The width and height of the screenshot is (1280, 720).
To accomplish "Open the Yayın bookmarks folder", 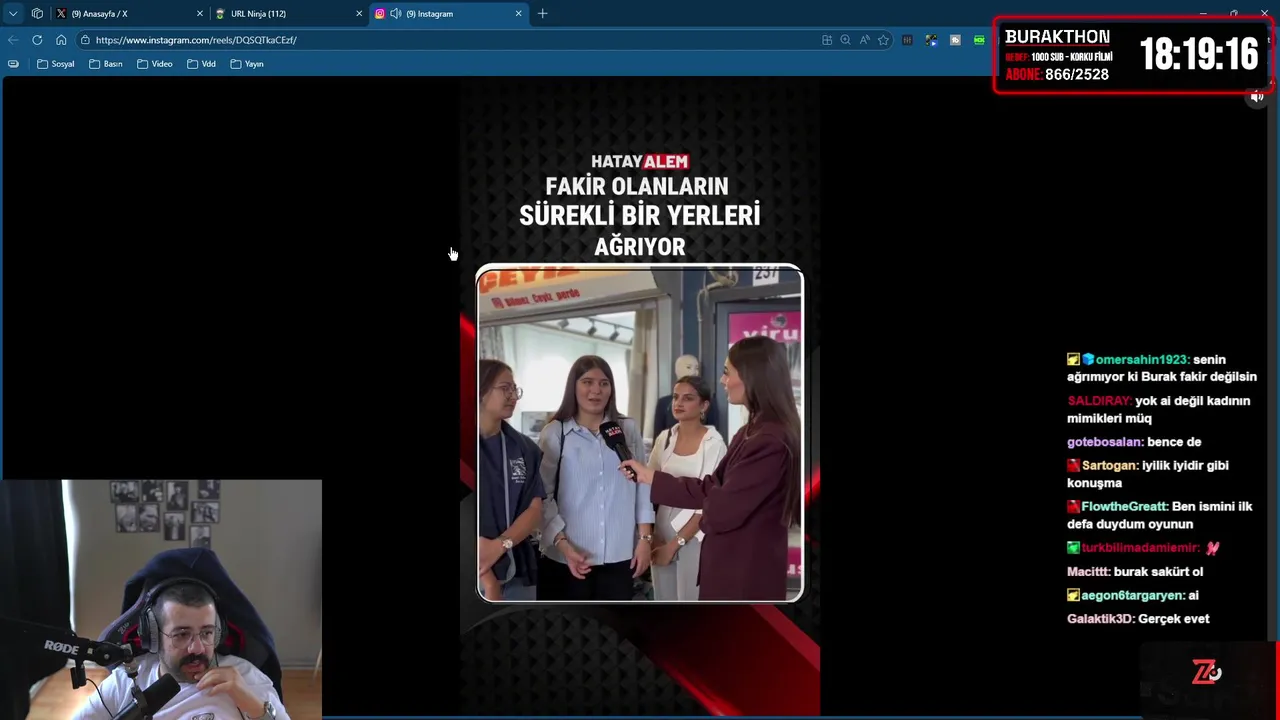I will pyautogui.click(x=247, y=64).
